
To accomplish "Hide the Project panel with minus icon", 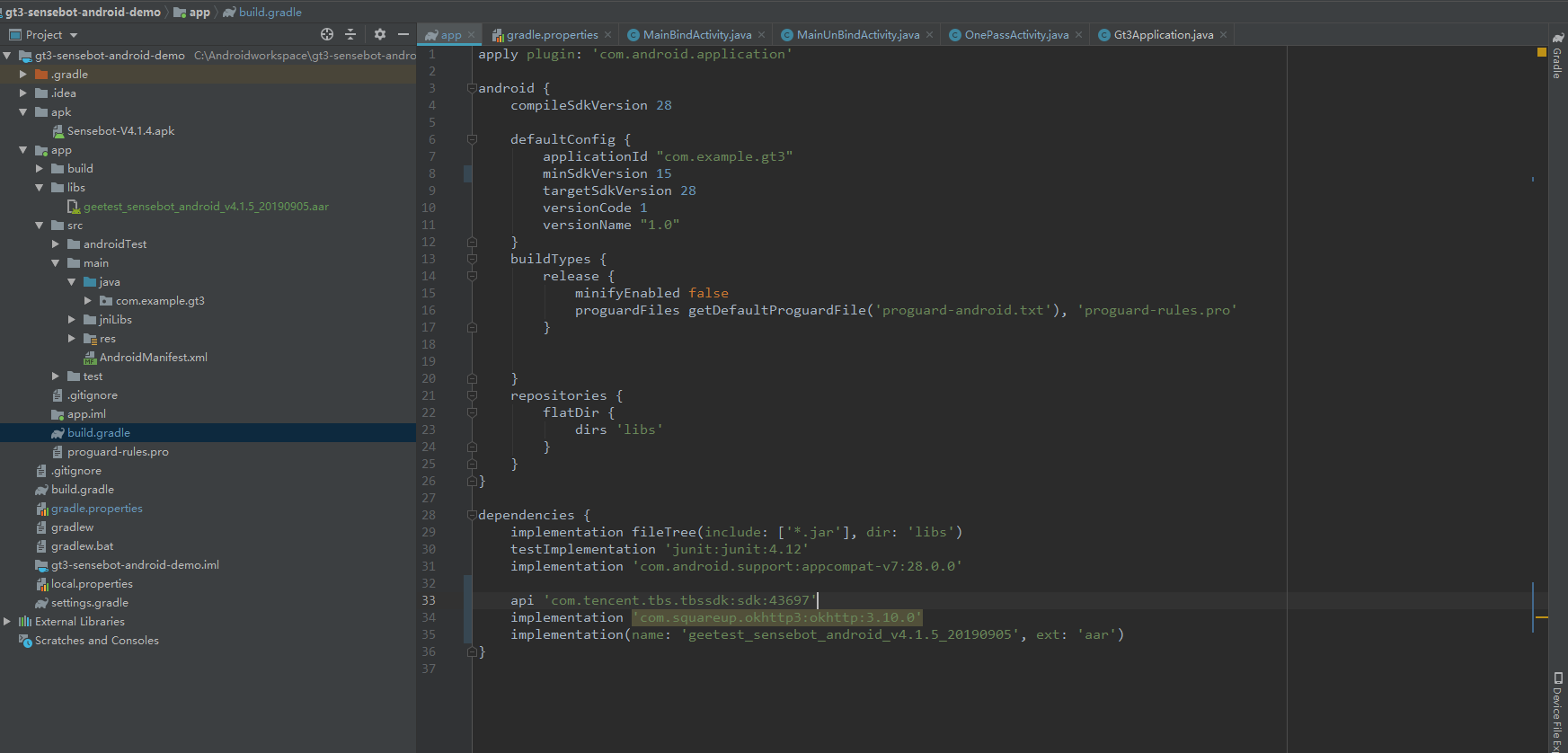I will (403, 34).
